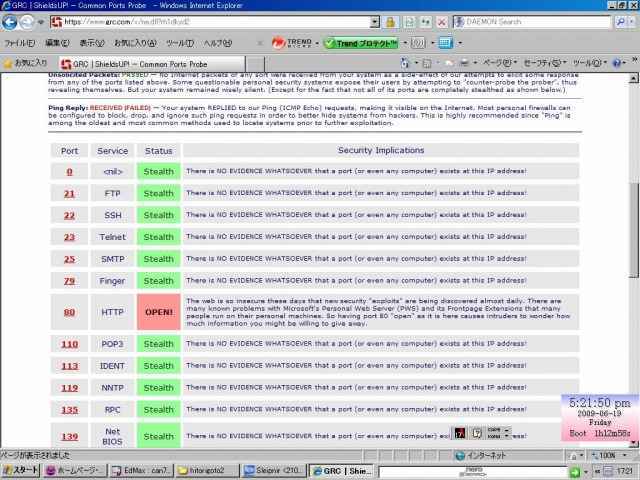Click the compatibility view page icon
The image size is (640, 480).
pos(409,22)
